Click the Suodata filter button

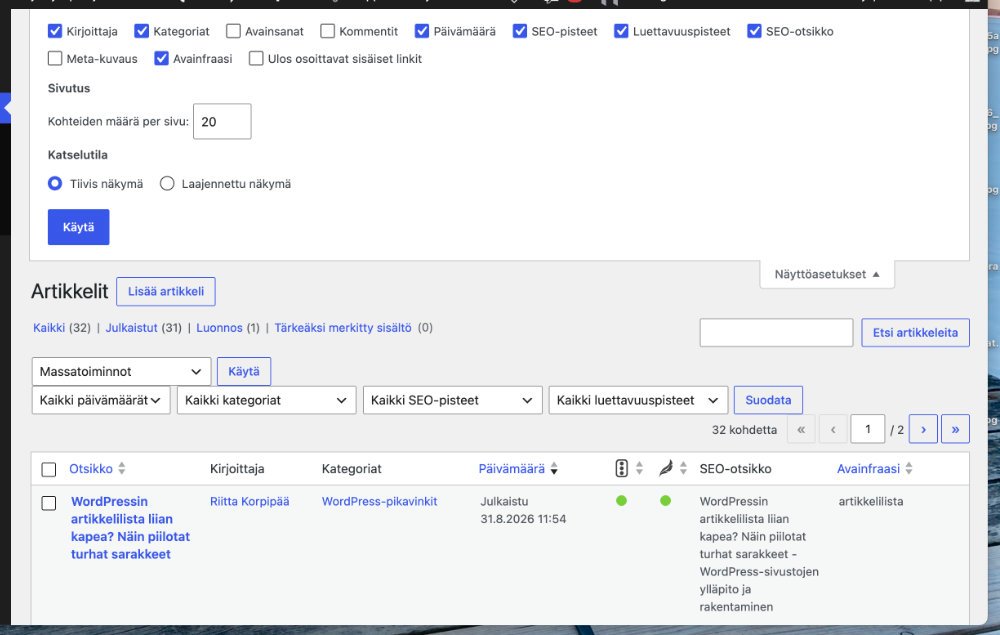tap(768, 400)
